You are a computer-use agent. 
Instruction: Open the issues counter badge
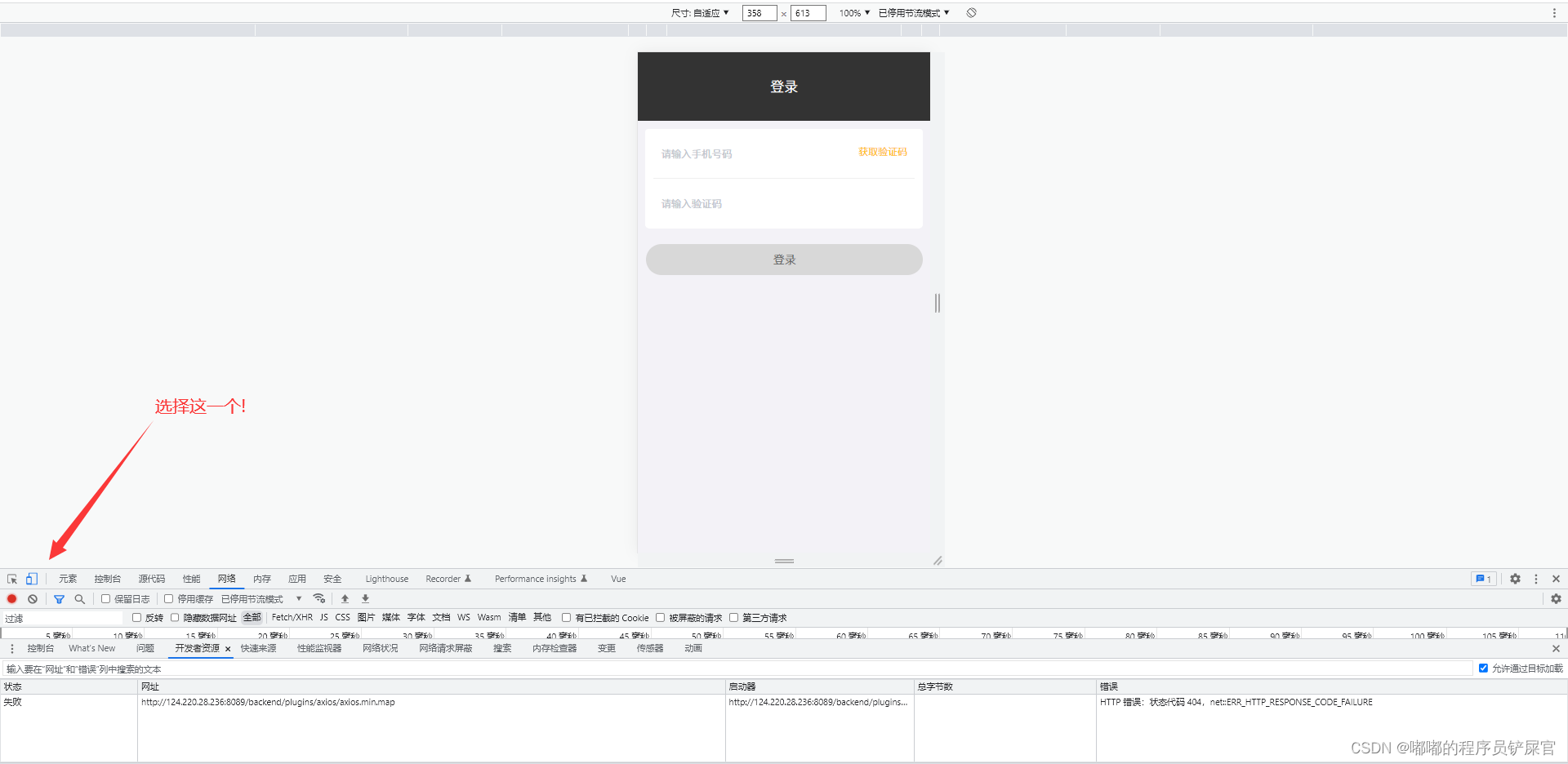coord(1483,579)
